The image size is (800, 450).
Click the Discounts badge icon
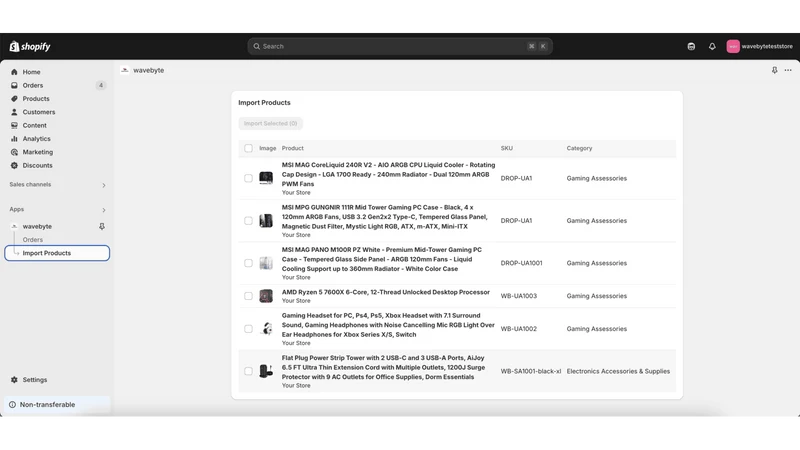point(14,165)
